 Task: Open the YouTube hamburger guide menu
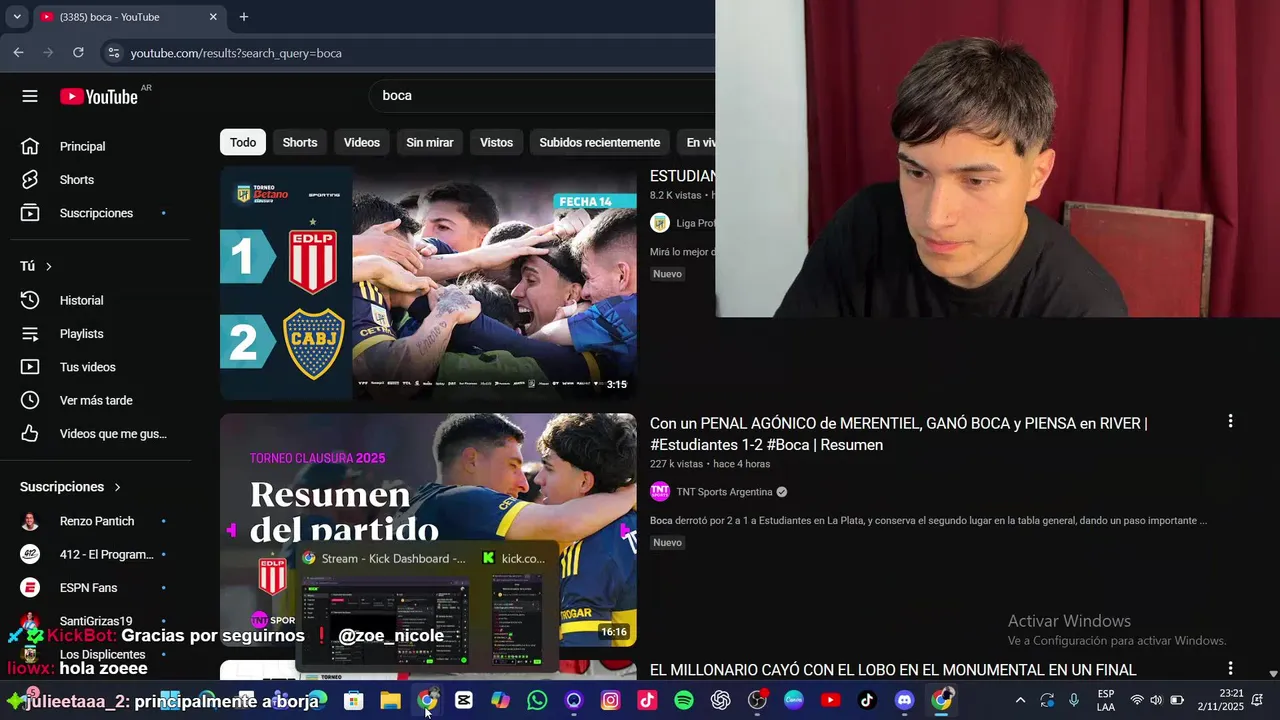30,96
